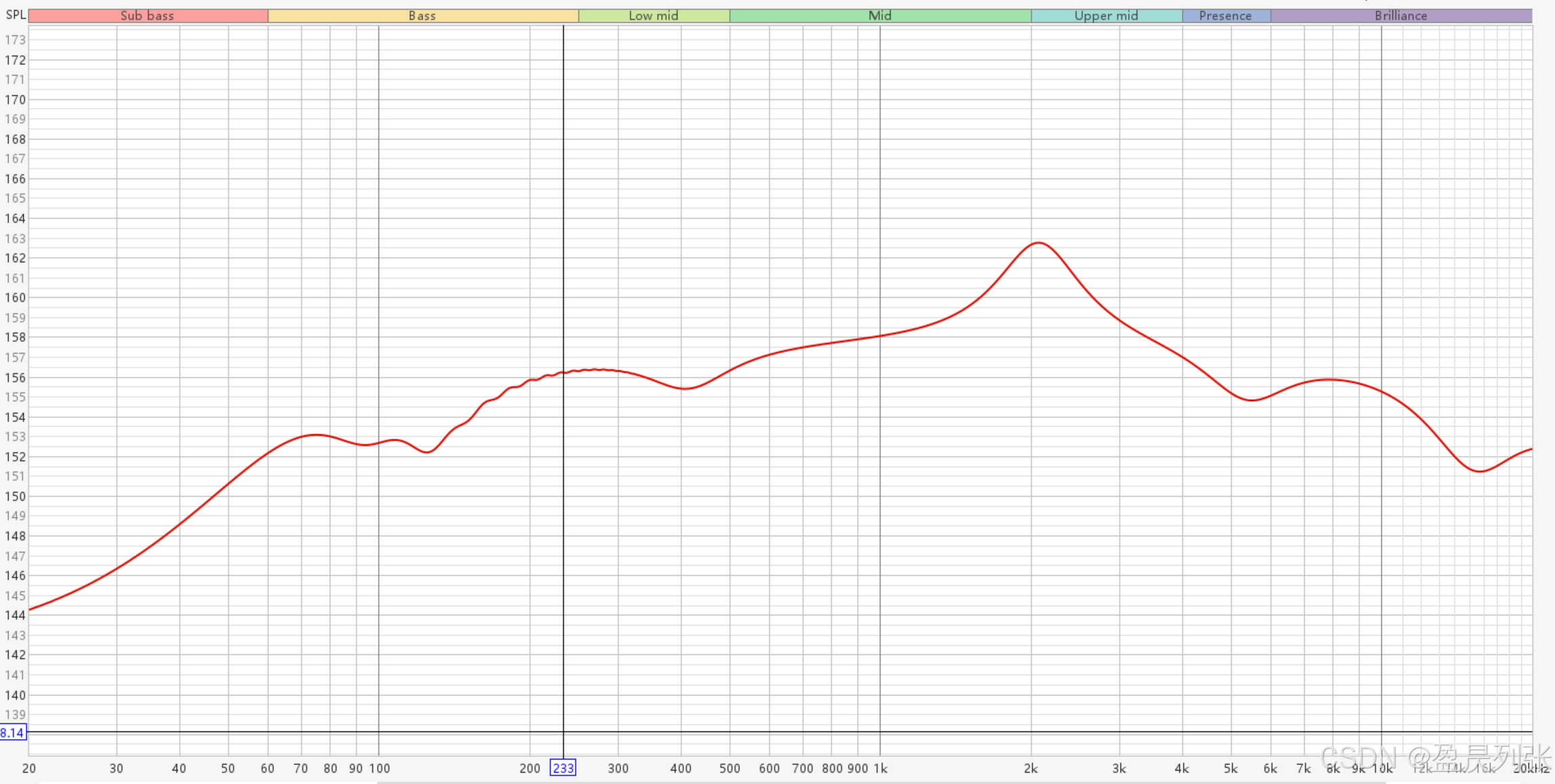Click the 233 Hz cursor frequency box
This screenshot has height=784, width=1555.
coord(563,768)
